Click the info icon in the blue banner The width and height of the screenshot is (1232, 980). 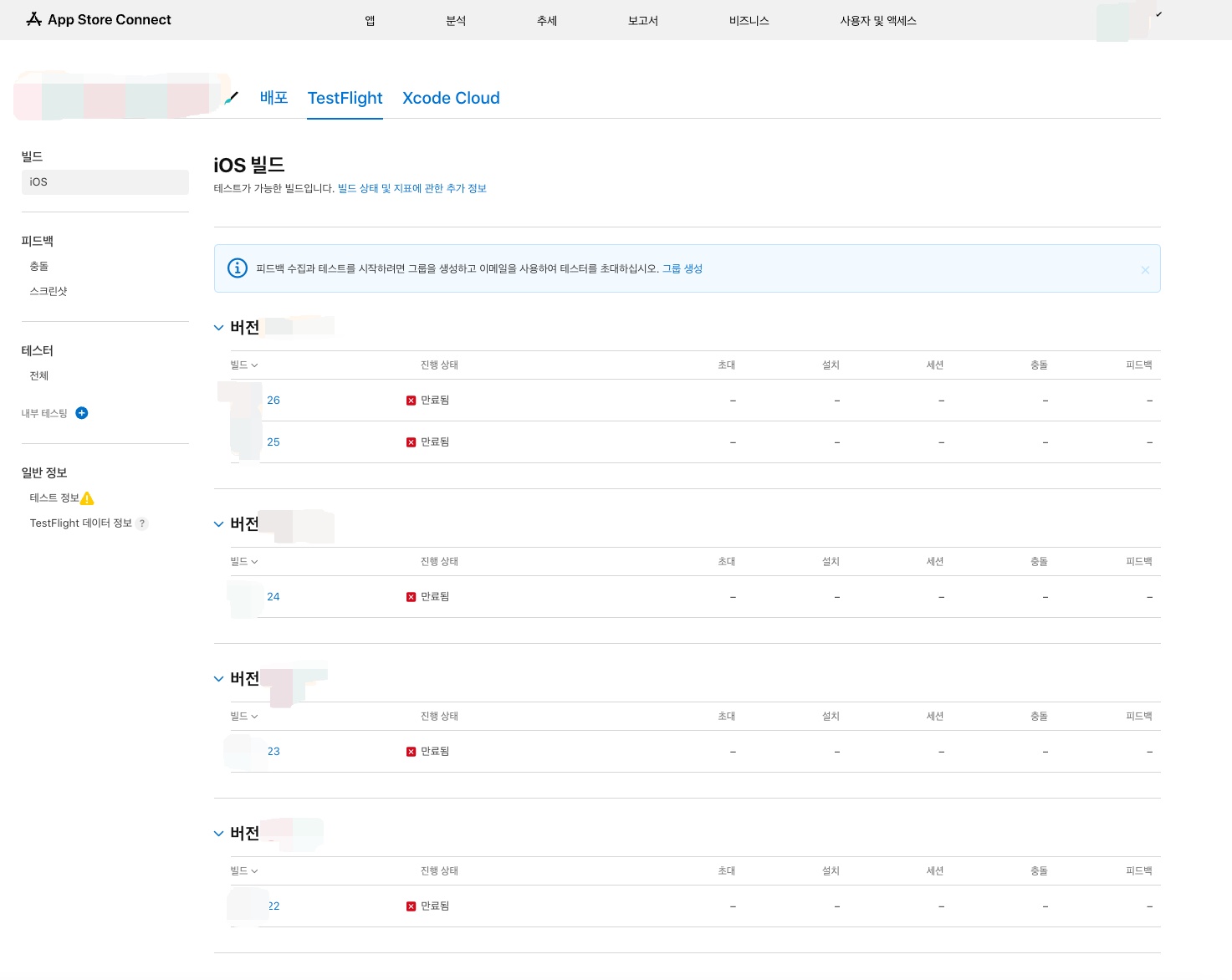[x=238, y=268]
